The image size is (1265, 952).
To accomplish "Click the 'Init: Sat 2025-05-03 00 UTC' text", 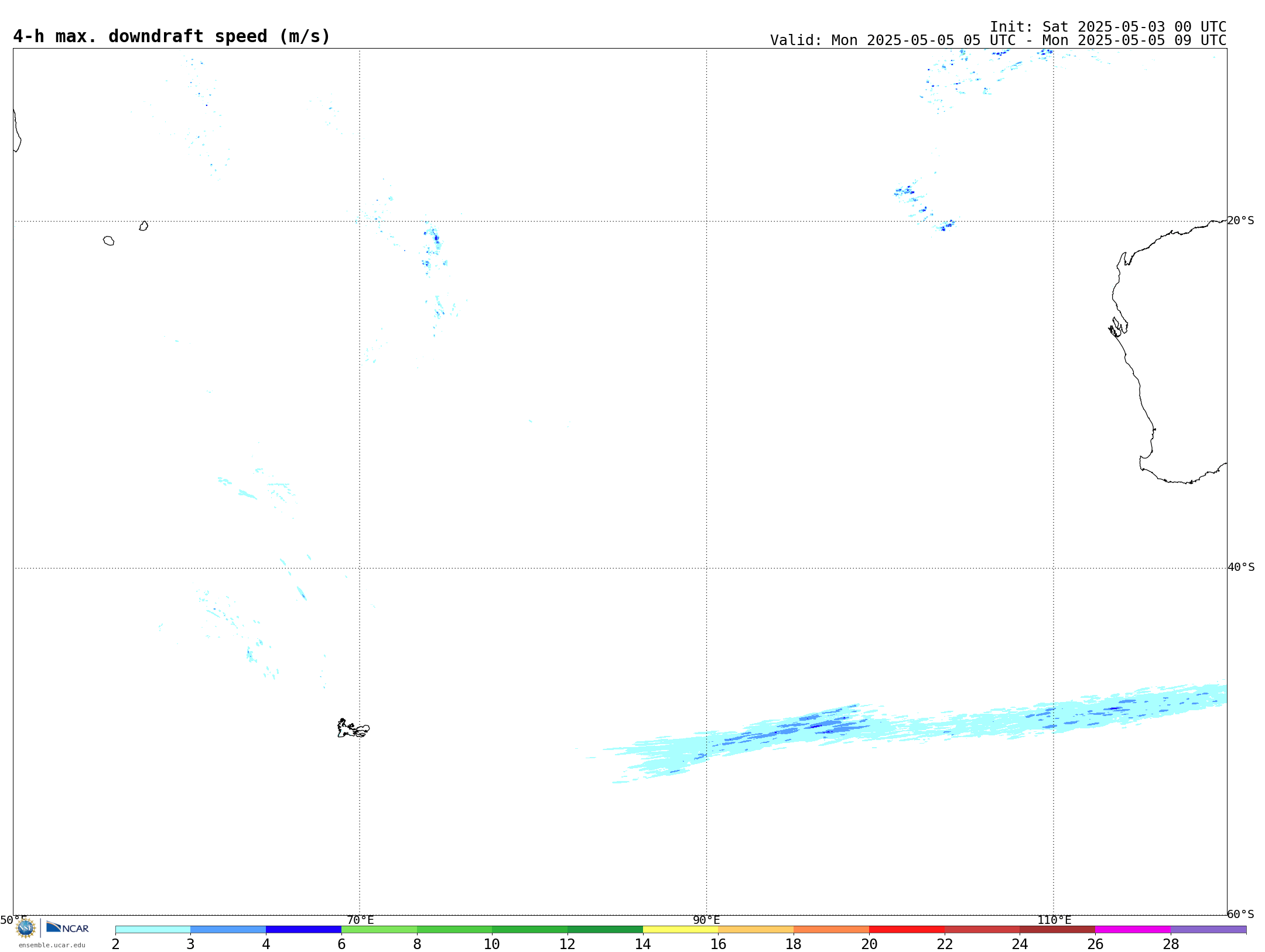I will [x=1108, y=27].
